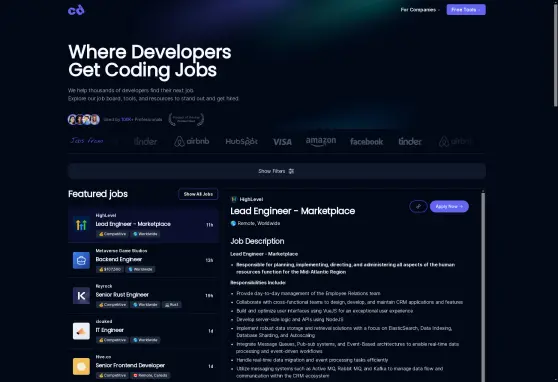Screen dimensions: 558x382
Task: Click the HighLevel company name in detail panel
Action: (251, 199)
